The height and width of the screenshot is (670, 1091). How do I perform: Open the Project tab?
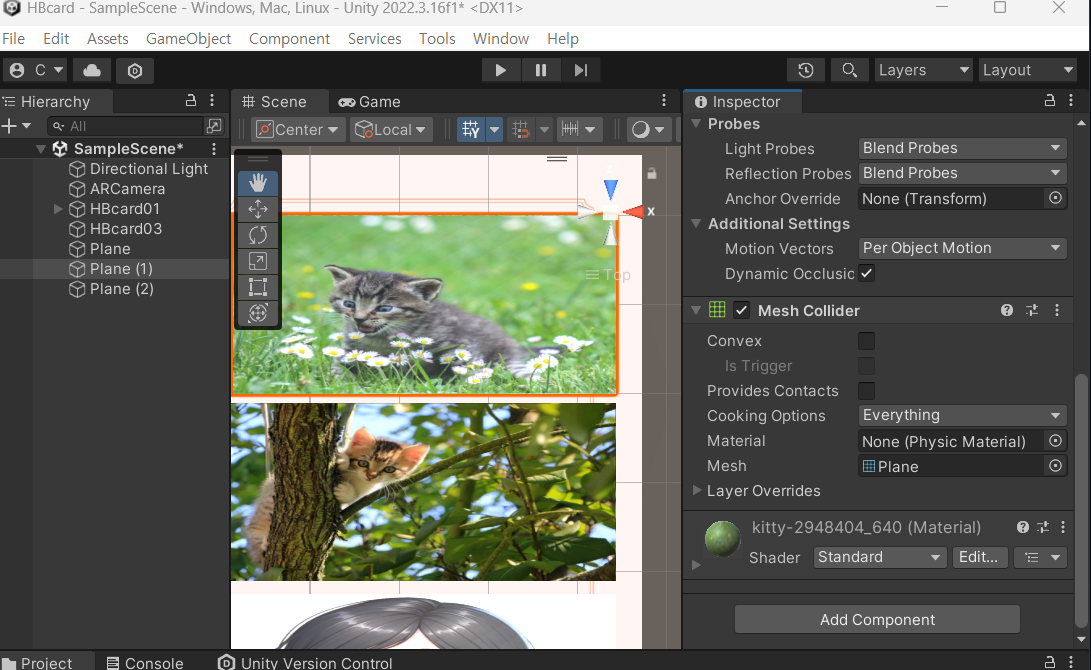tap(39, 663)
